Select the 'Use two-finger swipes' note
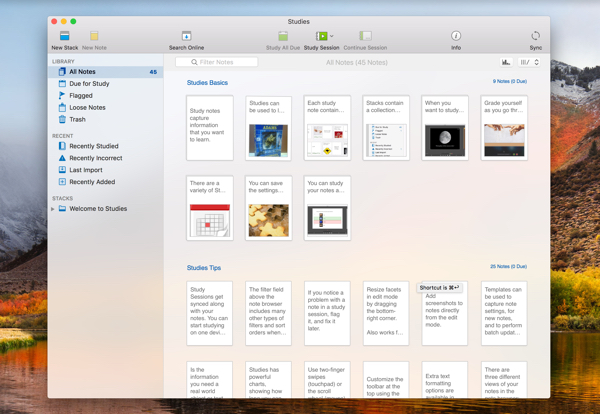The width and height of the screenshot is (600, 414). tap(327, 380)
